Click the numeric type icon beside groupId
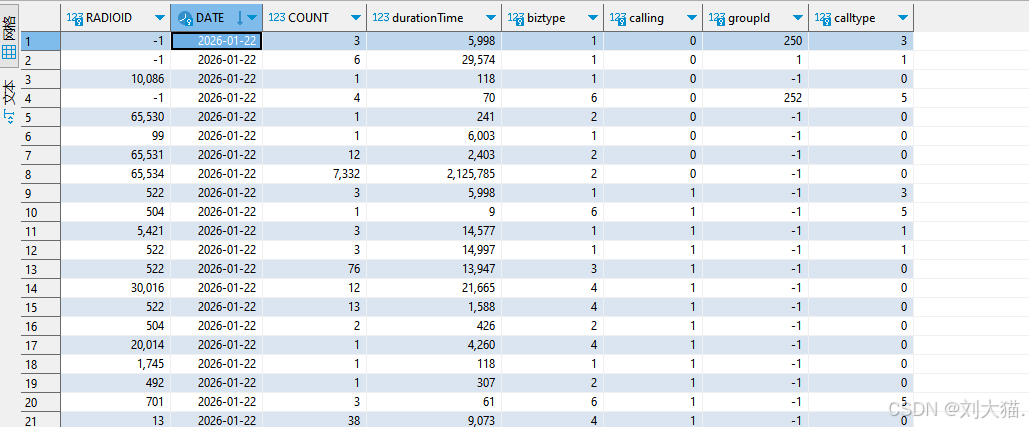This screenshot has width=1029, height=427. [717, 18]
